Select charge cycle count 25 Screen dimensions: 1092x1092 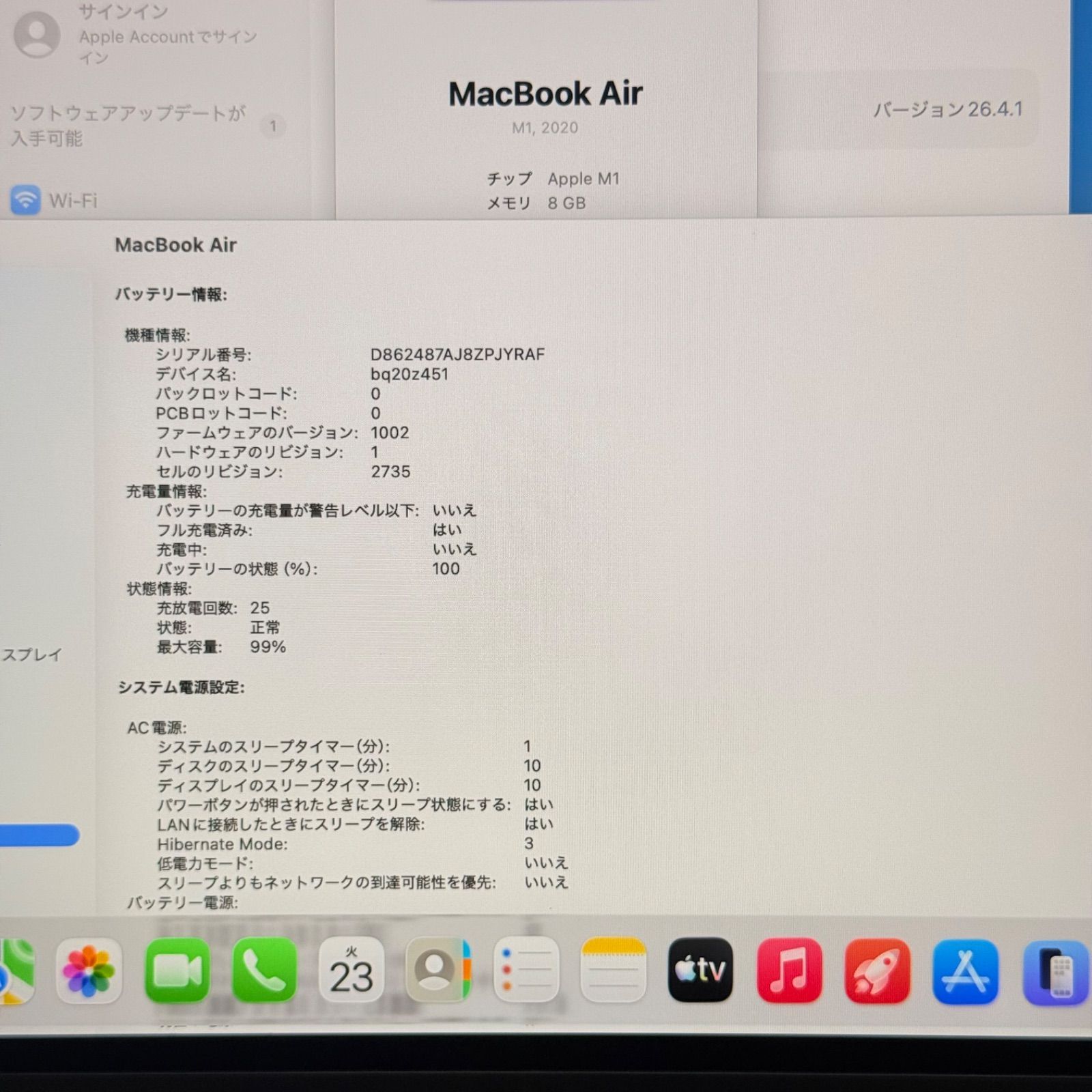pyautogui.click(x=260, y=607)
